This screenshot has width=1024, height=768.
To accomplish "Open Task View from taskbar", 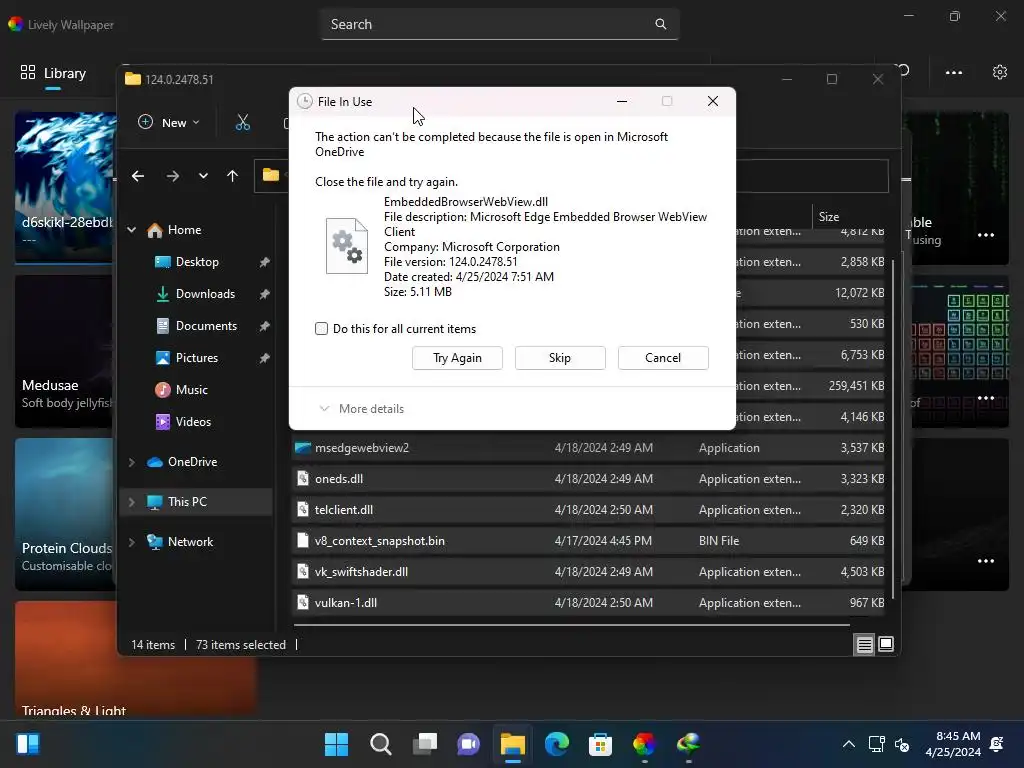I will tap(424, 744).
